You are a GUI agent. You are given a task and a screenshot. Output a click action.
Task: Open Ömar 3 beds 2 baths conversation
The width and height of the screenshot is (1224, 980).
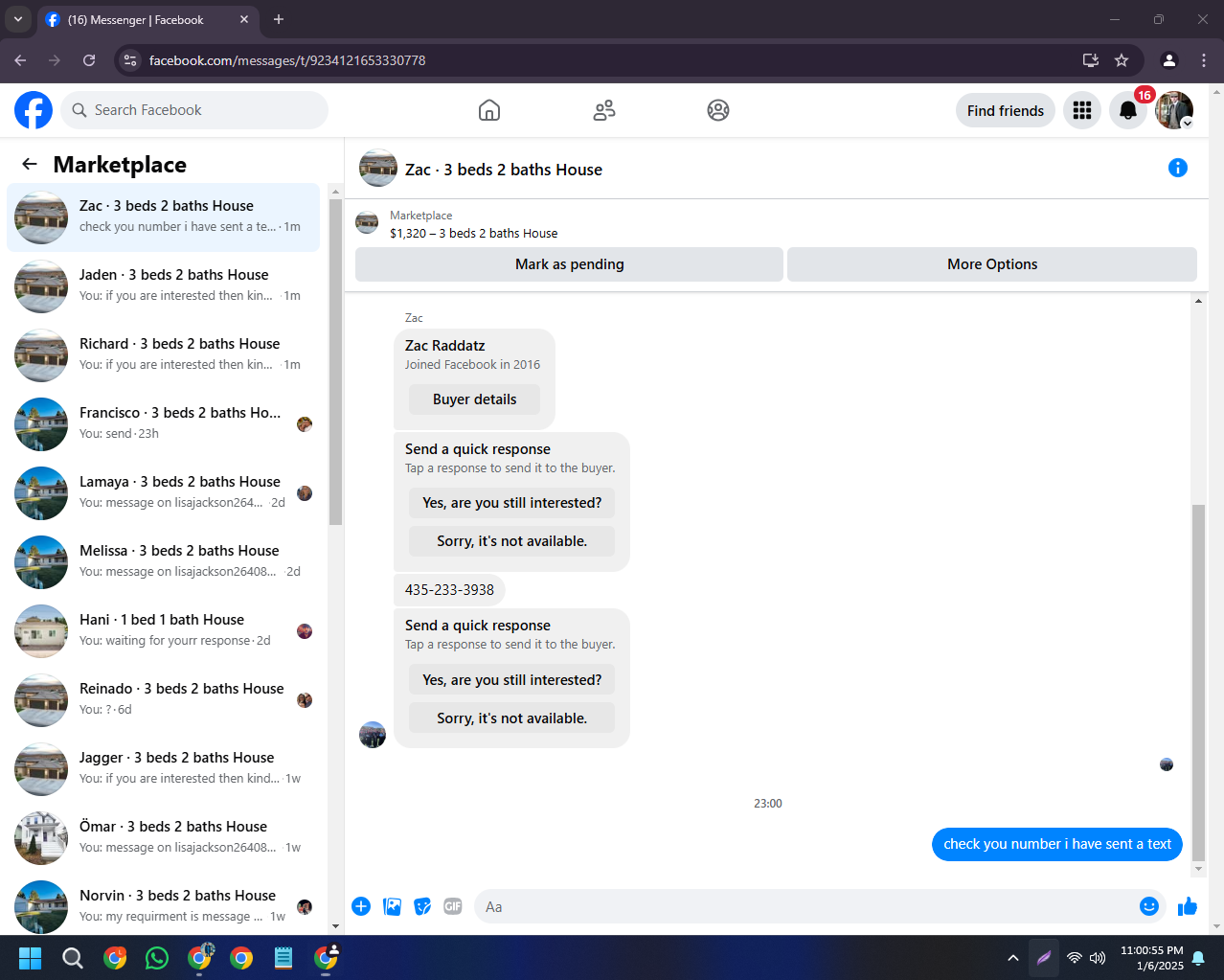tap(163, 837)
